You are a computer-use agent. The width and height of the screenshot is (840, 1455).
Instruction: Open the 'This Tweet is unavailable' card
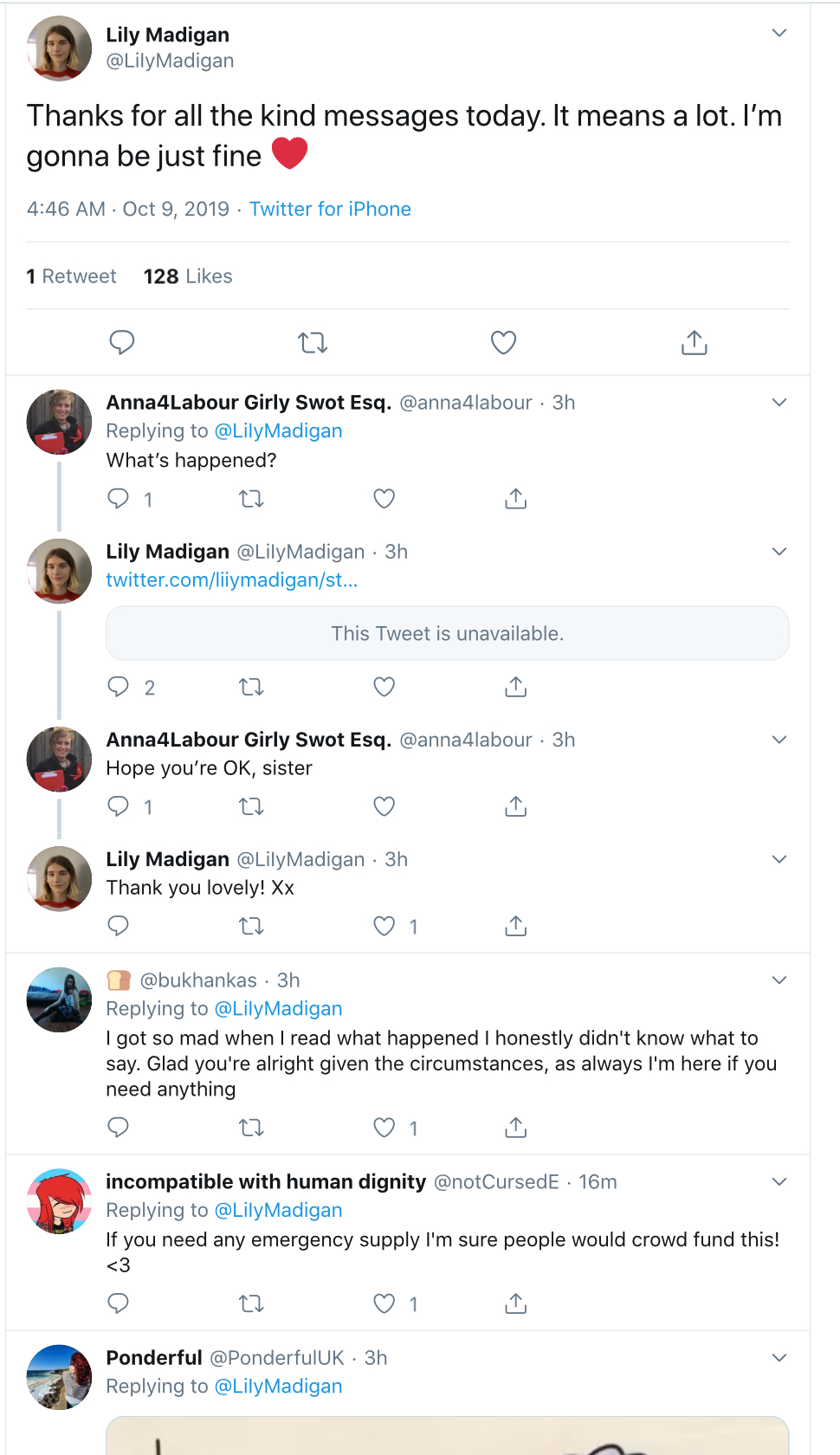click(x=447, y=633)
